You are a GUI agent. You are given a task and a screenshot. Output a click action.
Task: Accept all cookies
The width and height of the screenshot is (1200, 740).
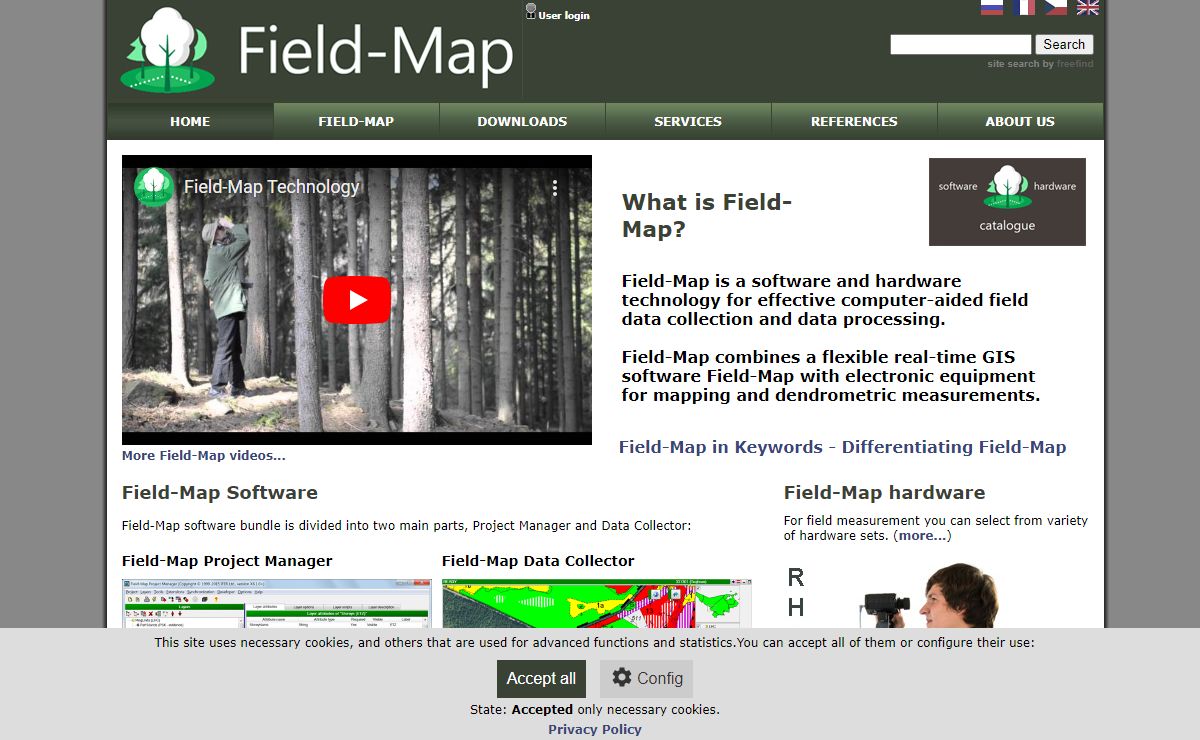click(x=541, y=679)
